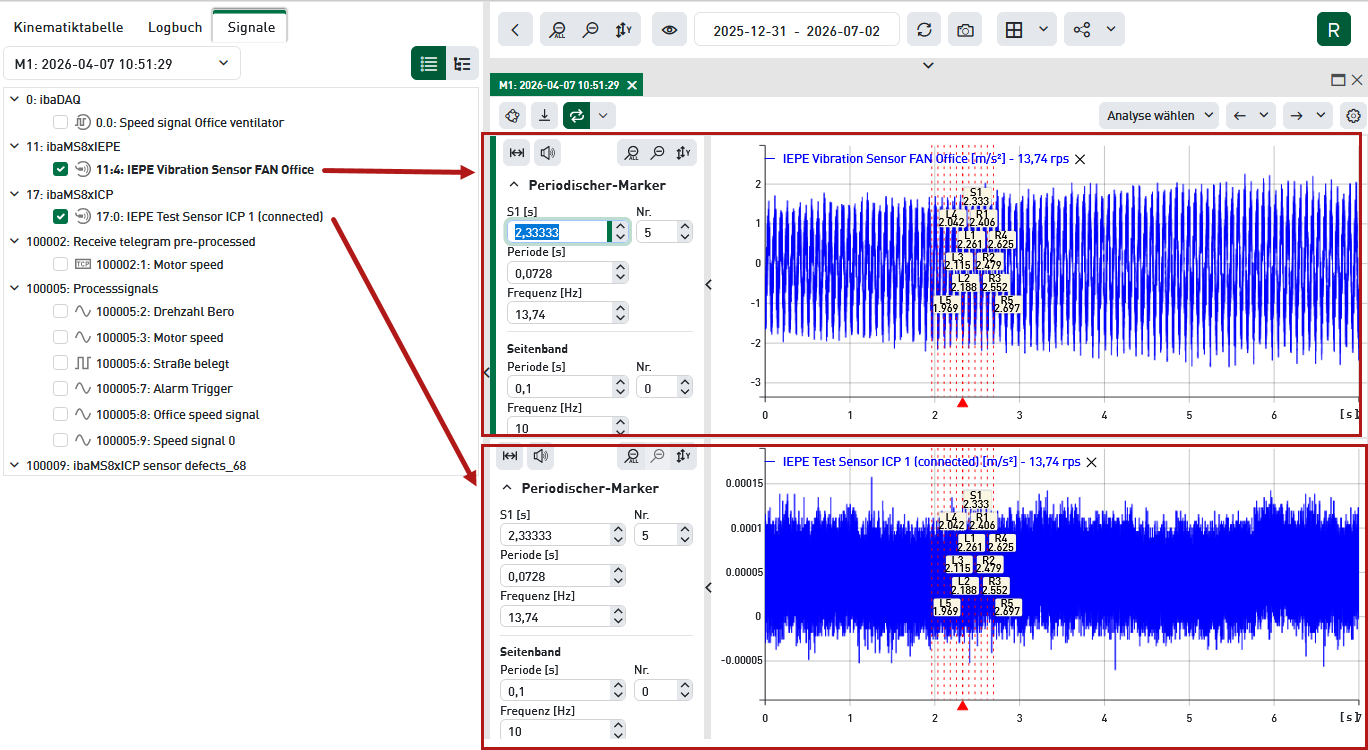Click zoom-all icon in the FAN Office panel
The image size is (1368, 750).
tap(631, 153)
